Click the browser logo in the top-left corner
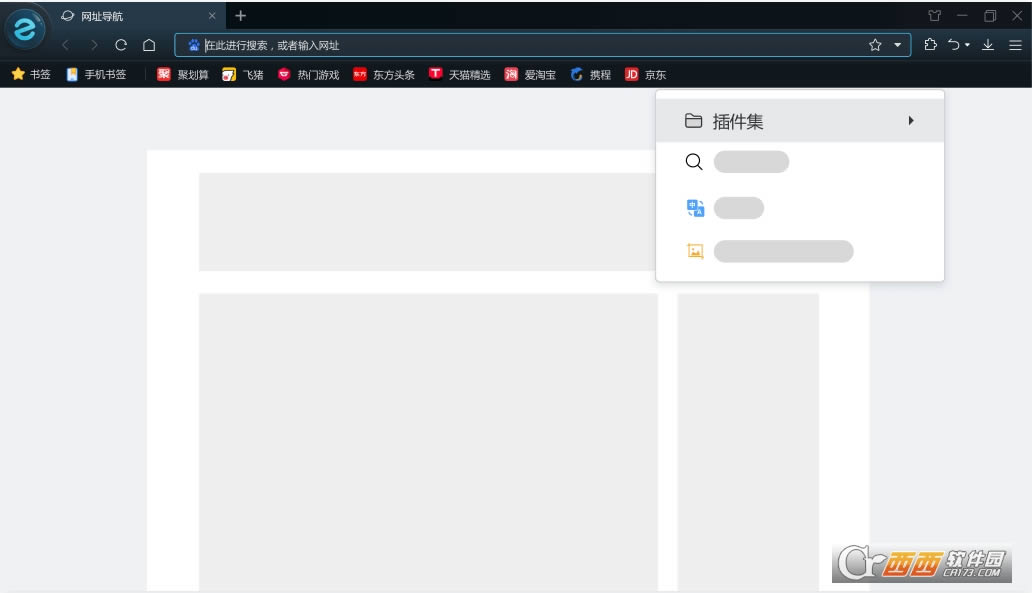Viewport: 1032px width, 593px height. (24, 29)
